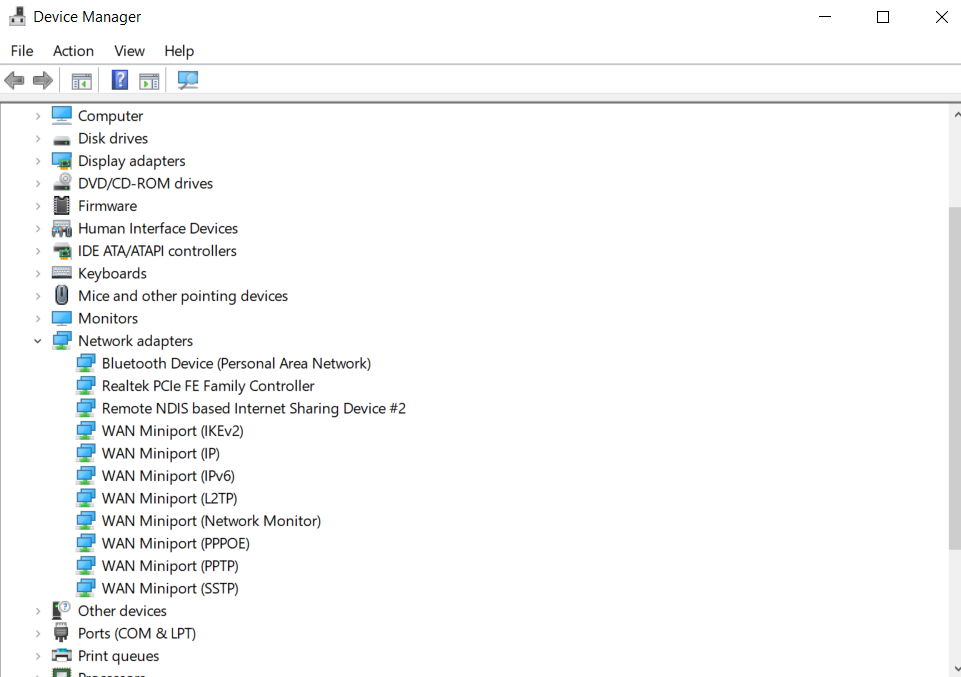Screen dimensions: 961x677
Task: Expand the Monitors node
Action: tap(38, 319)
